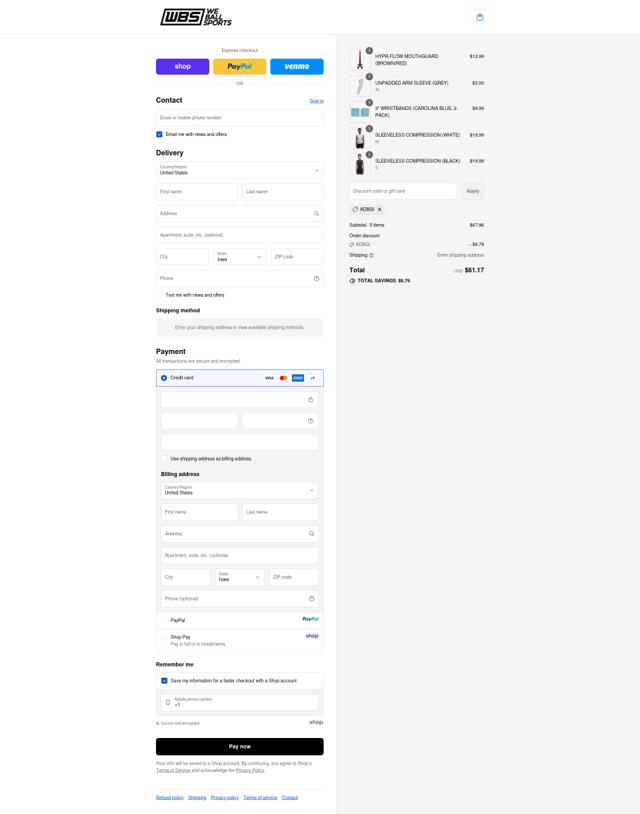Open the Sleeveless Compression Black thumbnail
The height and width of the screenshot is (814, 640).
click(359, 164)
